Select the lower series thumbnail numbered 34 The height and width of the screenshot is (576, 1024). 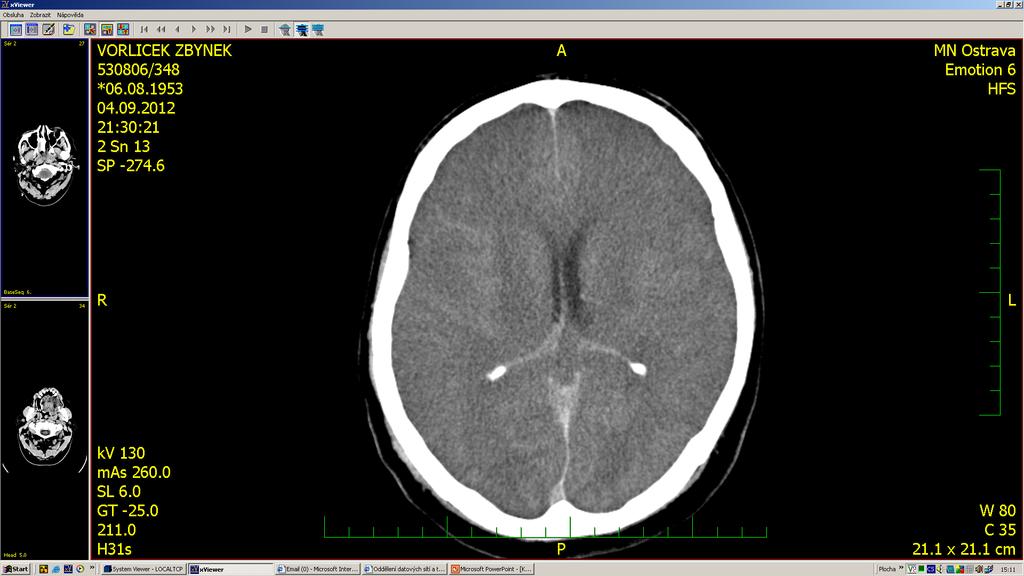pyautogui.click(x=44, y=430)
